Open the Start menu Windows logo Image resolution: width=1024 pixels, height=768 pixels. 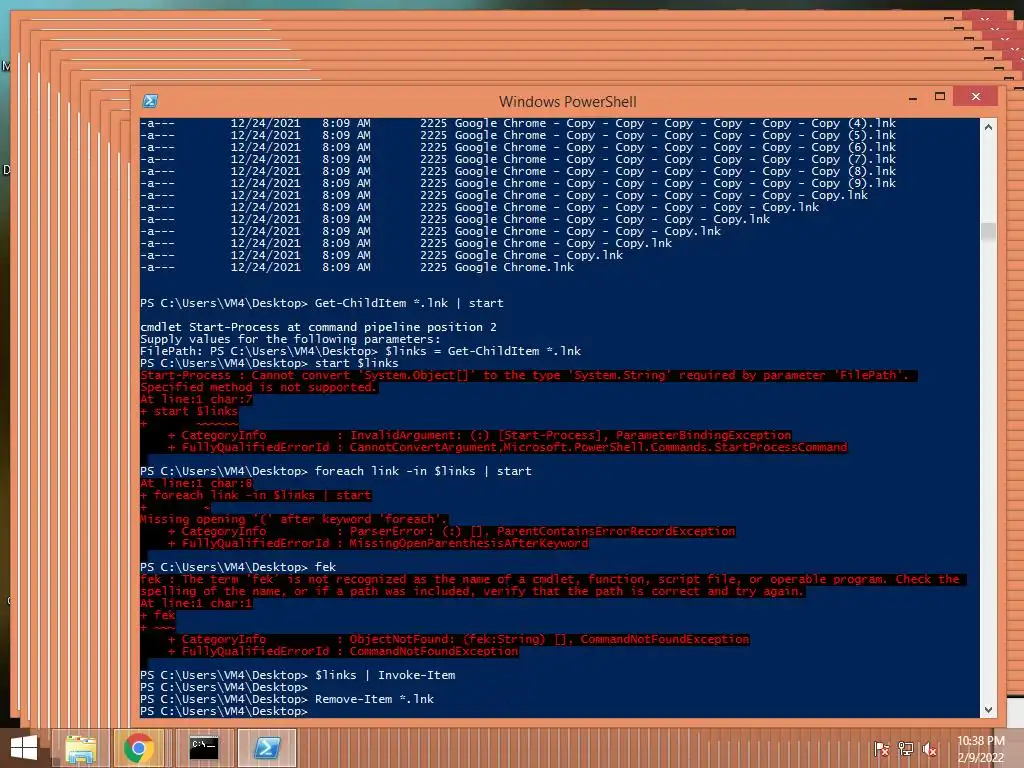(24, 748)
